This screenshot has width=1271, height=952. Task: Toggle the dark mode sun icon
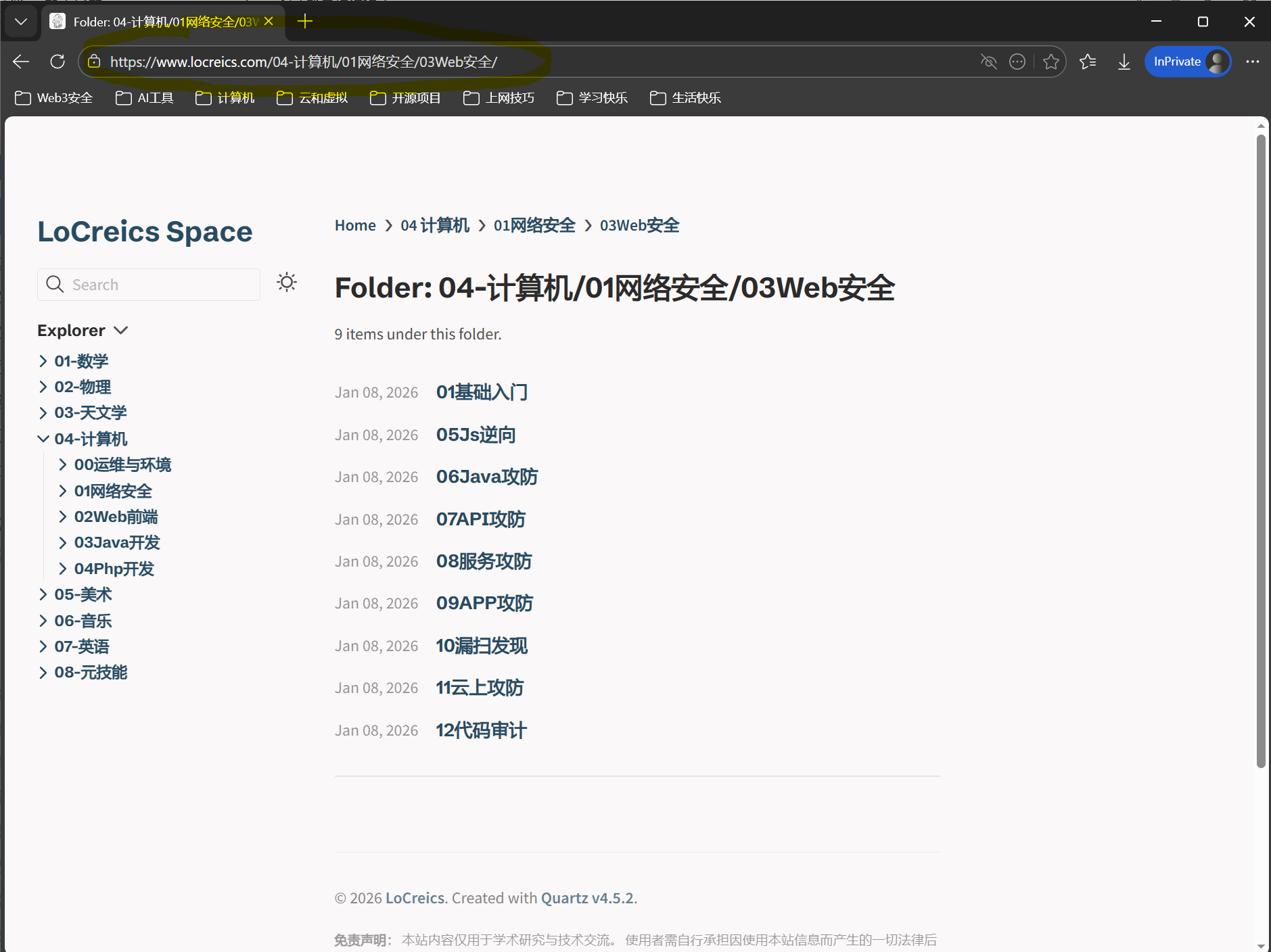(287, 283)
